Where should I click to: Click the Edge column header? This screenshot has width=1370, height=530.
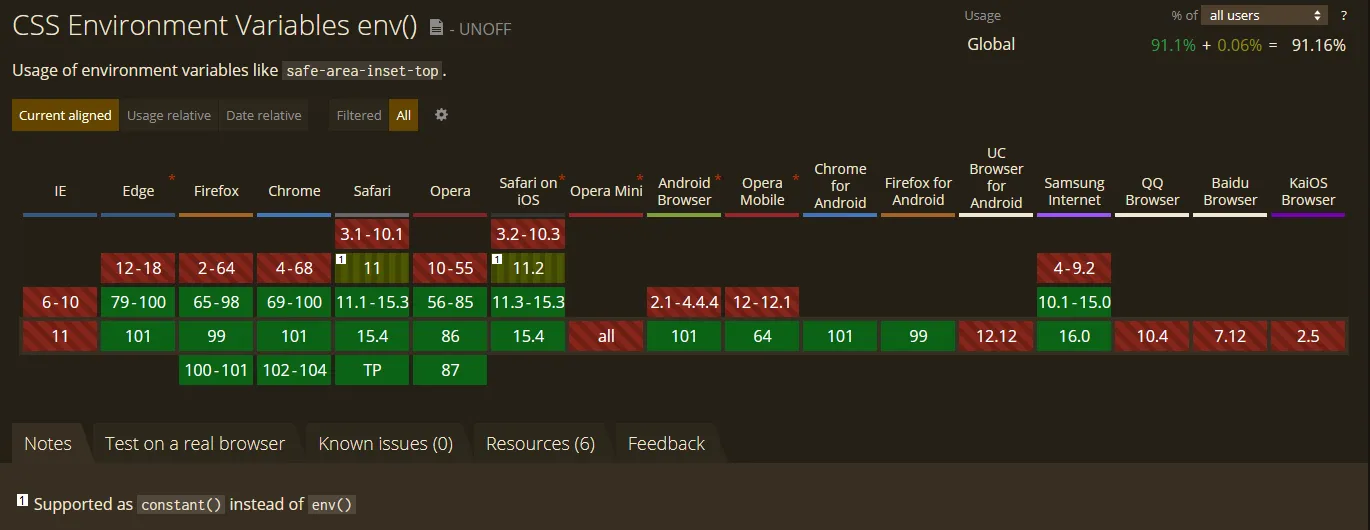click(x=138, y=191)
